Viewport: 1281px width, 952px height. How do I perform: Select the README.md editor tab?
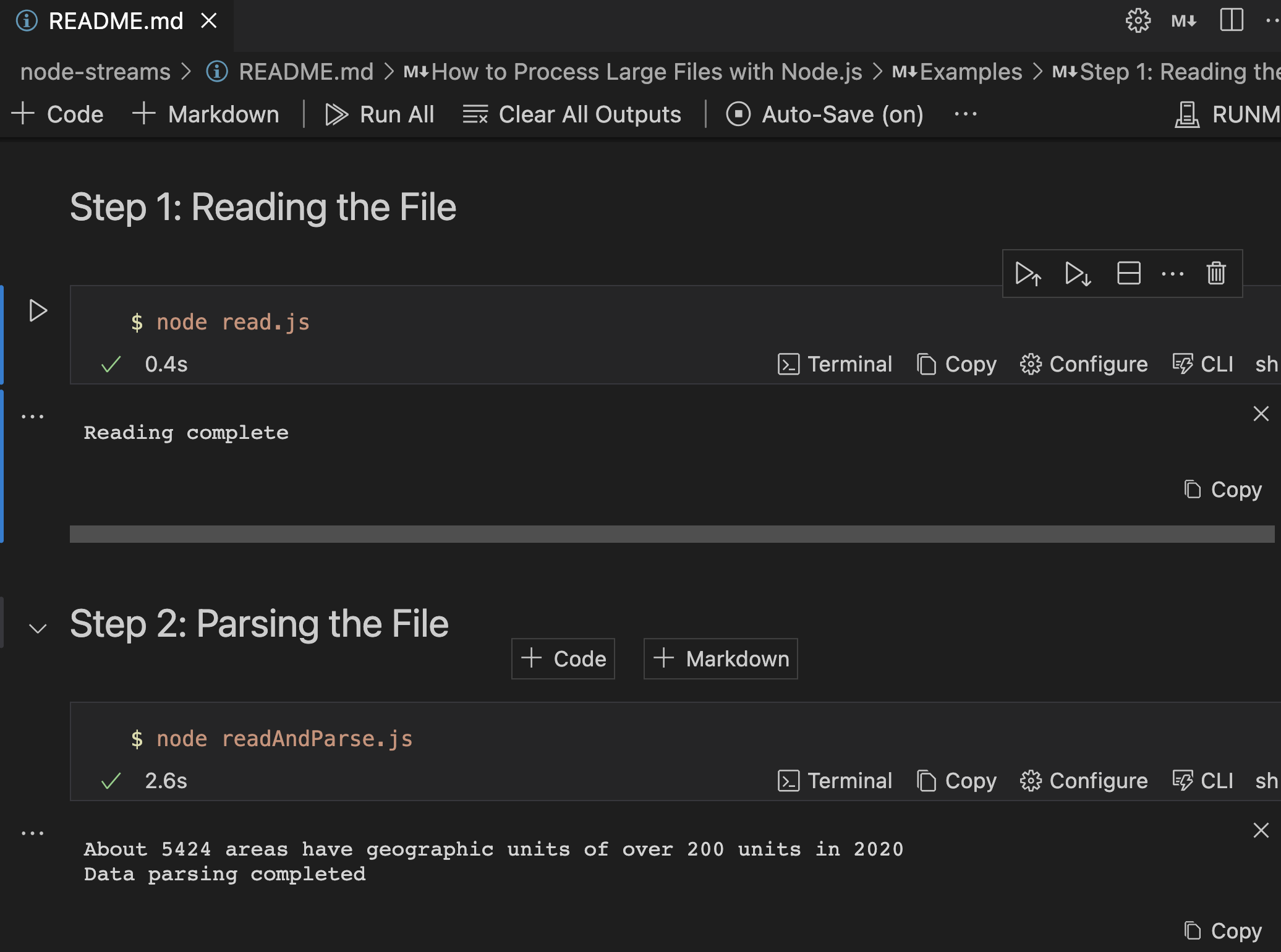(116, 20)
